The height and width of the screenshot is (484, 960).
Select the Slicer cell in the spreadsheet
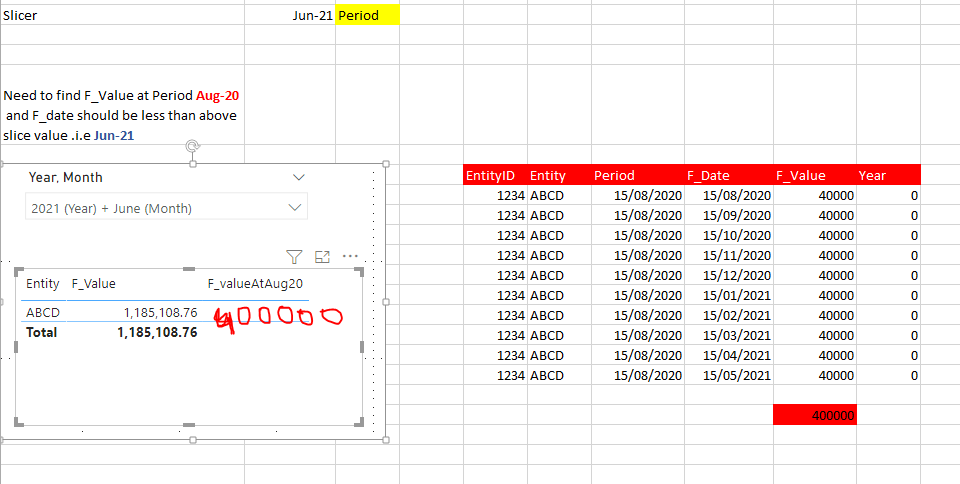pos(122,15)
